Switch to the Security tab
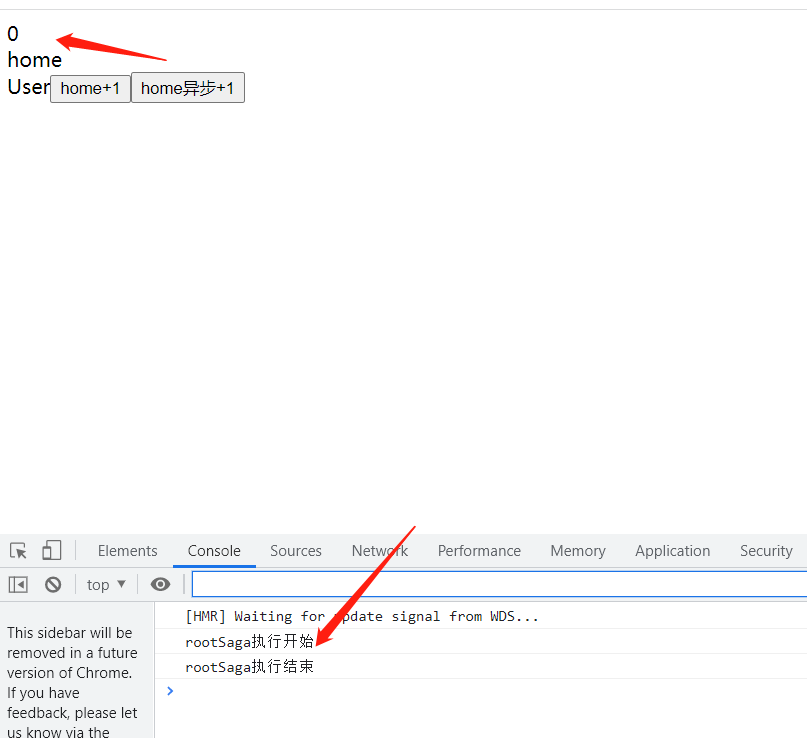This screenshot has height=738, width=807. click(x=766, y=551)
